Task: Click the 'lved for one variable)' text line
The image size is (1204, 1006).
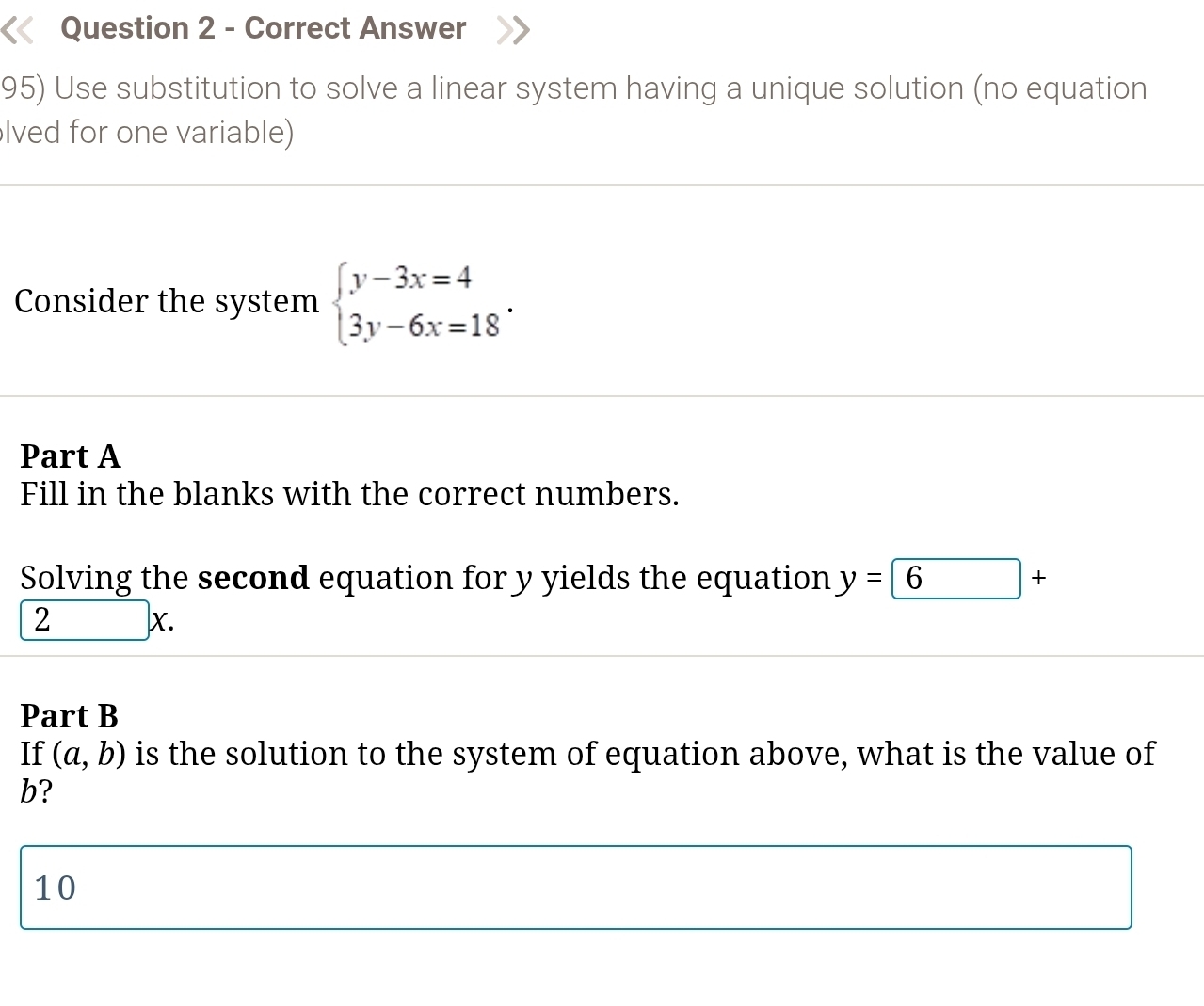Action: point(148,133)
